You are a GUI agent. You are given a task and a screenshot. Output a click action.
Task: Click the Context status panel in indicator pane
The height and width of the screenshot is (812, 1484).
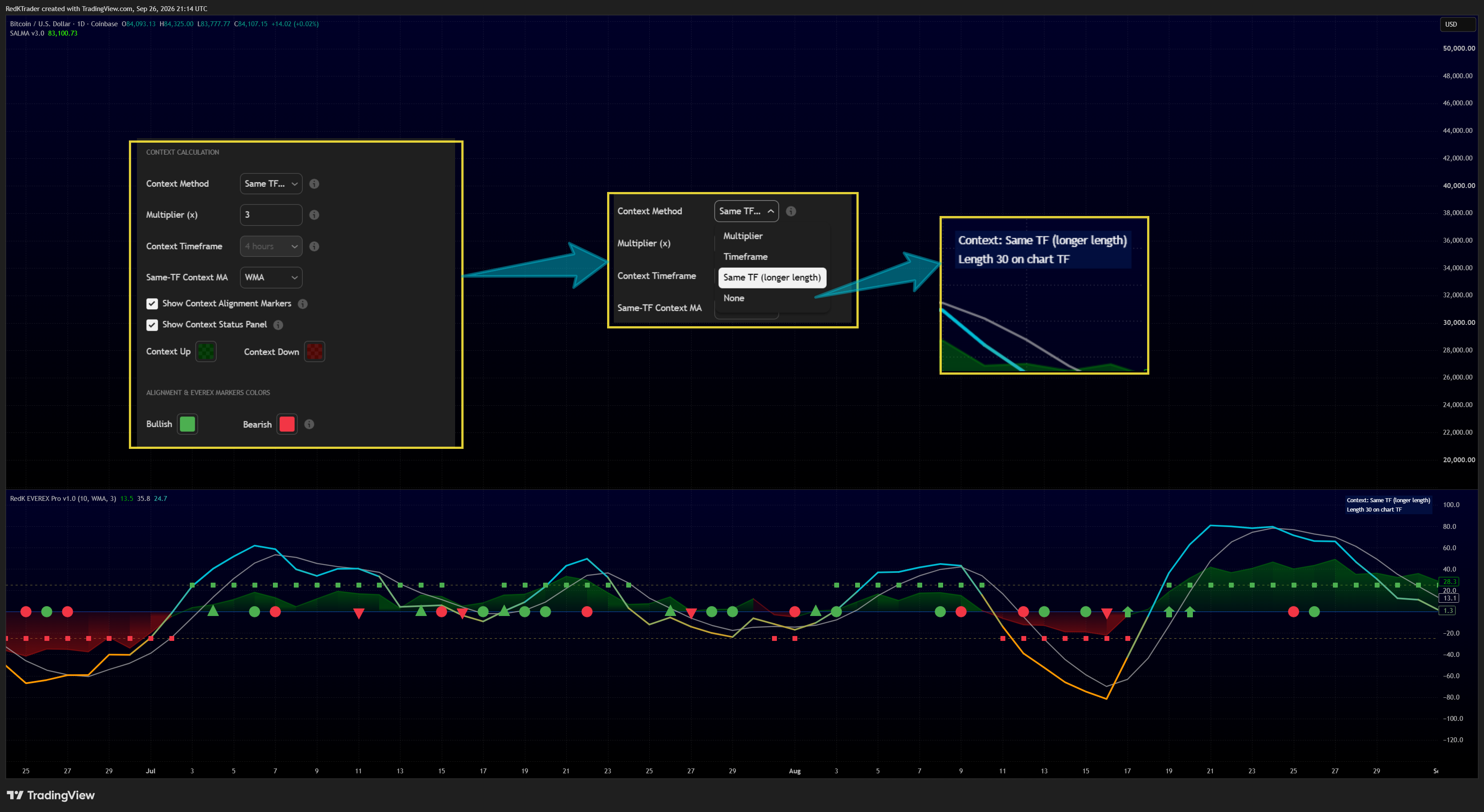(1388, 505)
